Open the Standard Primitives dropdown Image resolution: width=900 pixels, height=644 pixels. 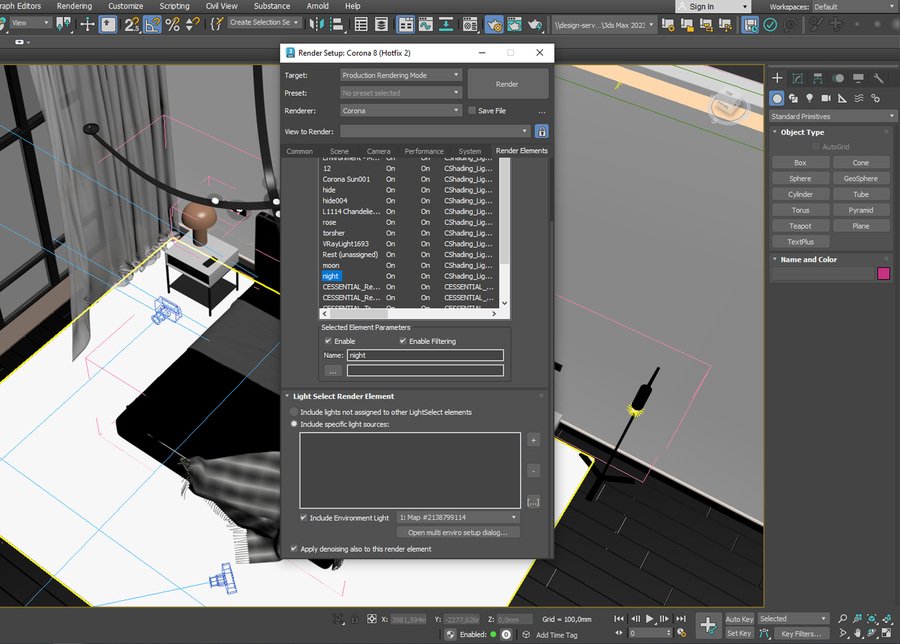coord(832,116)
